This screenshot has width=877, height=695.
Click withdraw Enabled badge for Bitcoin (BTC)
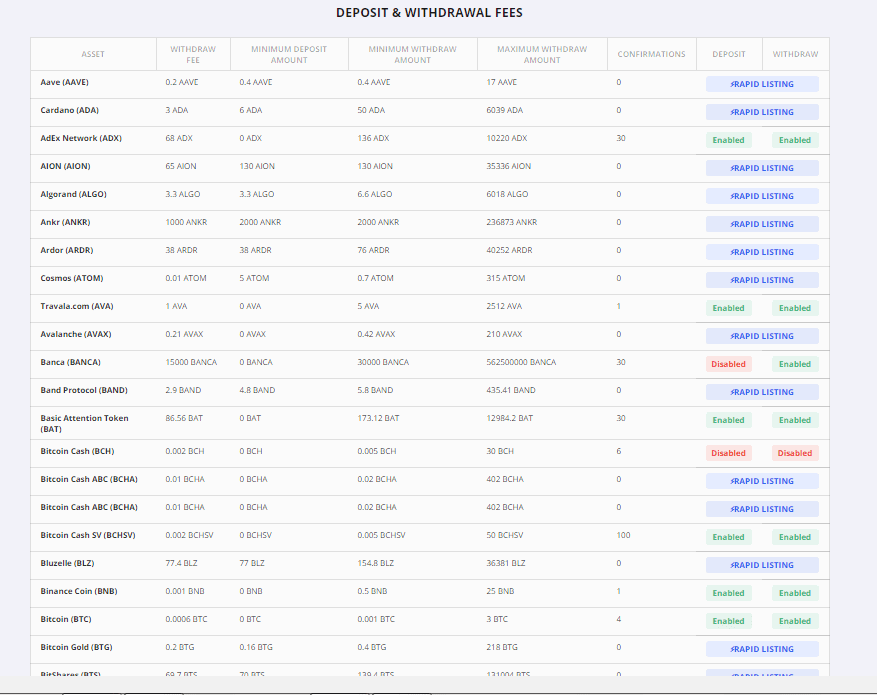point(795,621)
